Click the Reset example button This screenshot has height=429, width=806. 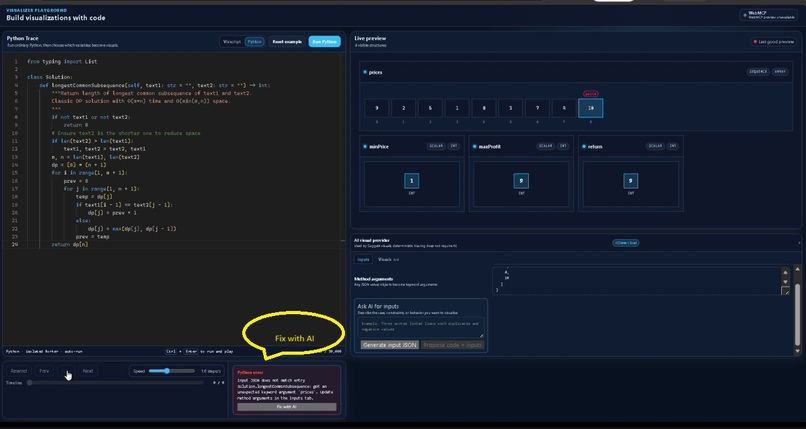point(287,42)
